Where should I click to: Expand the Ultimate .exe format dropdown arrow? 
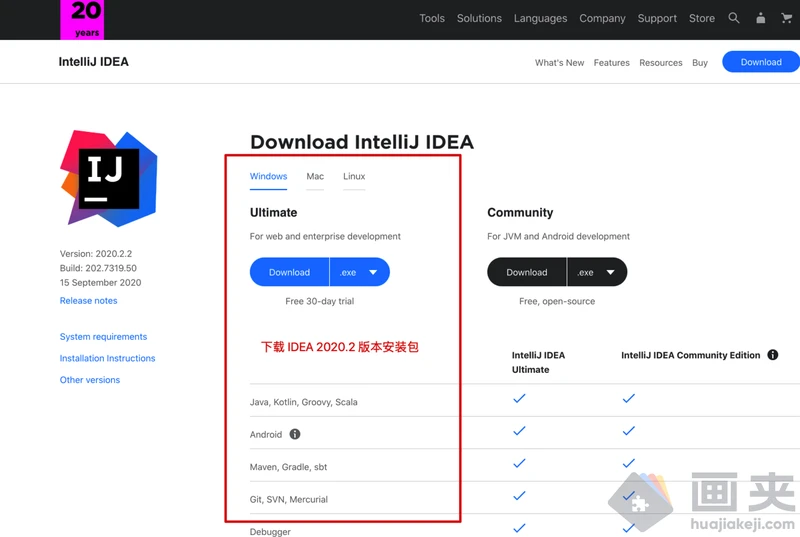373,272
